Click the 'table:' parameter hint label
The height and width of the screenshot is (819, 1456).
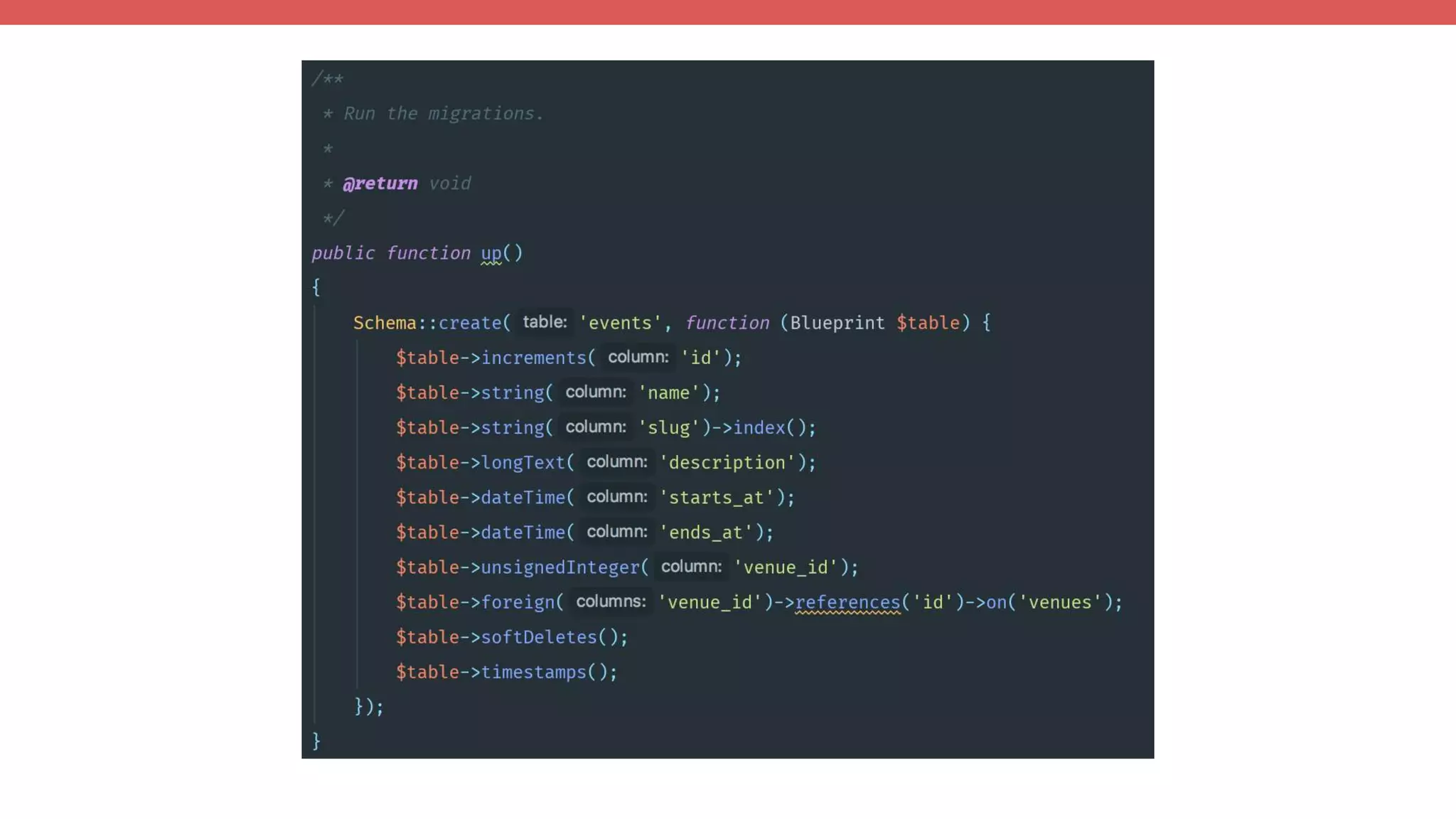pyautogui.click(x=545, y=322)
